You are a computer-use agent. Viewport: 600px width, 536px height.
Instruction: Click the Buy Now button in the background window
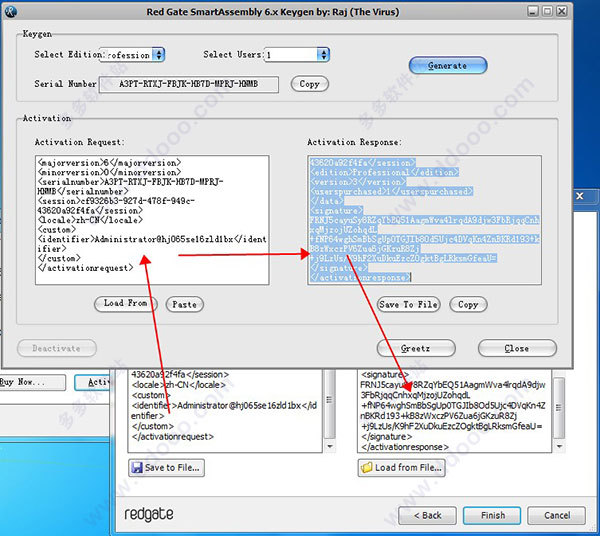coord(33,382)
